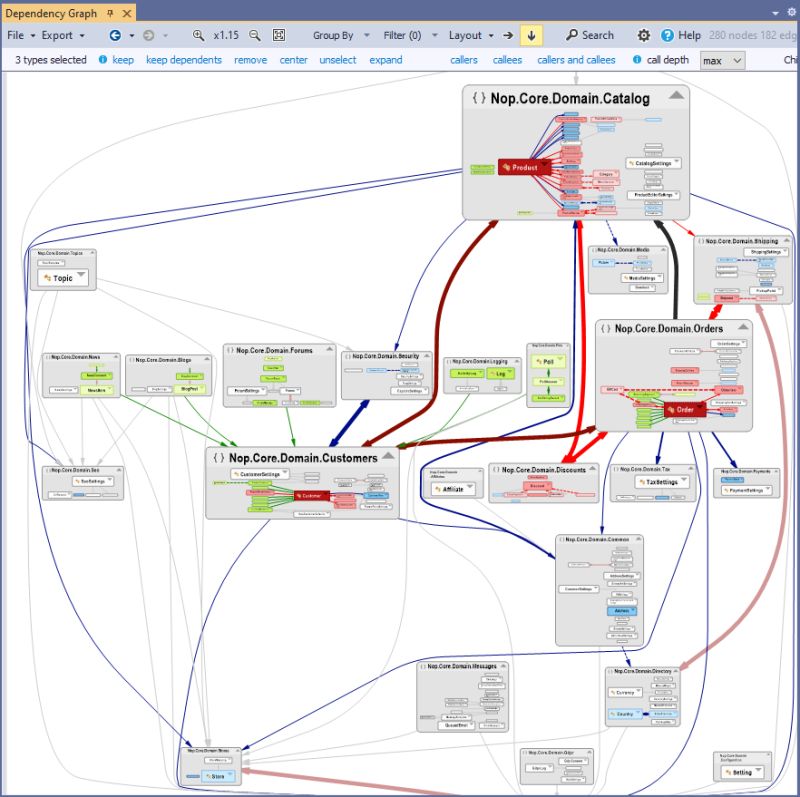This screenshot has width=800, height=797.
Task: Open graph settings via the gear icon
Action: (644, 34)
